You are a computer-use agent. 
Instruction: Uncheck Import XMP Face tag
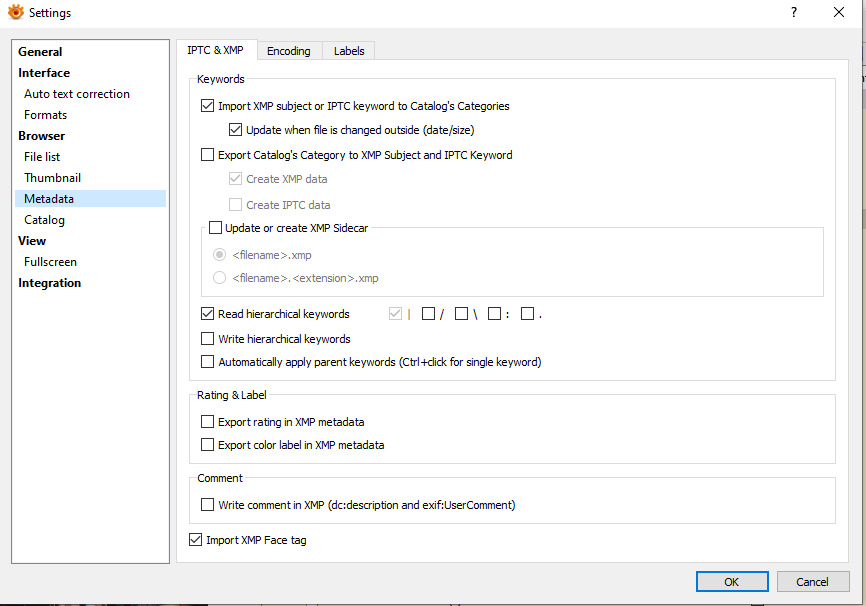(x=195, y=540)
